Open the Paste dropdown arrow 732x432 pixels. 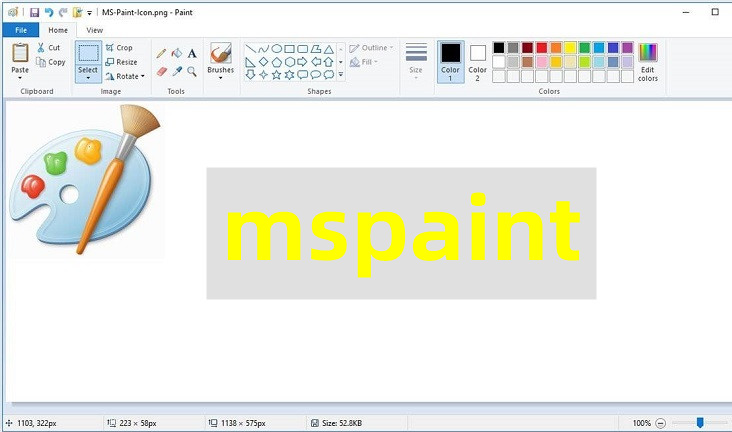coord(20,78)
